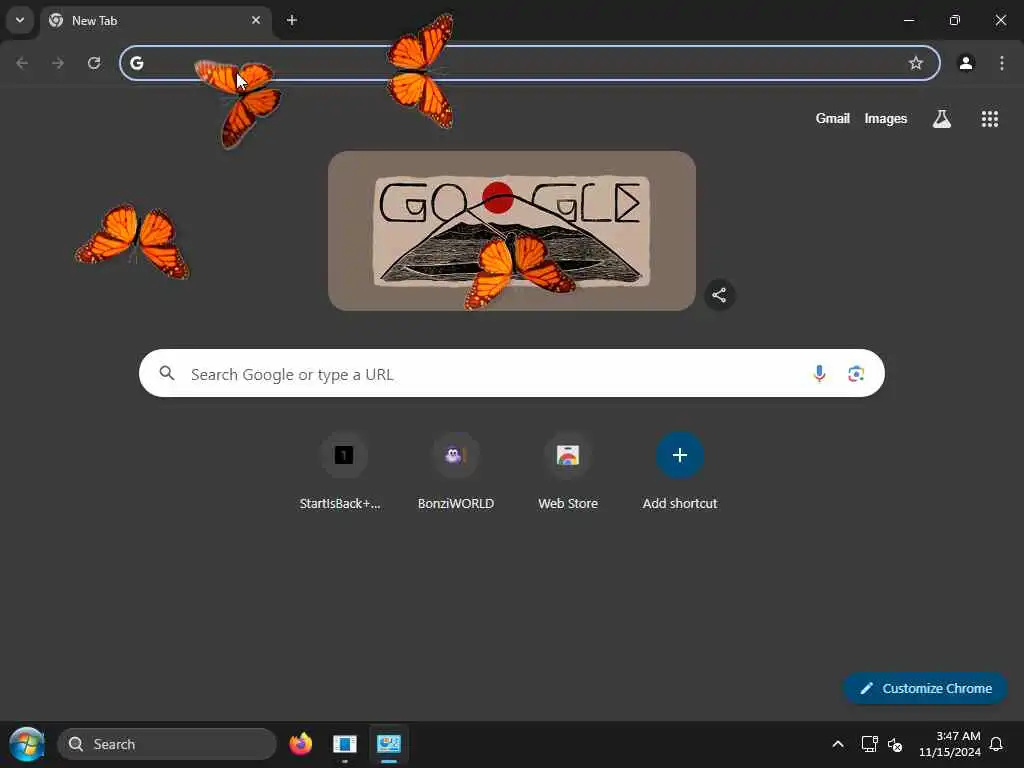This screenshot has height=768, width=1024.
Task: Open the Gmail link
Action: (832, 118)
